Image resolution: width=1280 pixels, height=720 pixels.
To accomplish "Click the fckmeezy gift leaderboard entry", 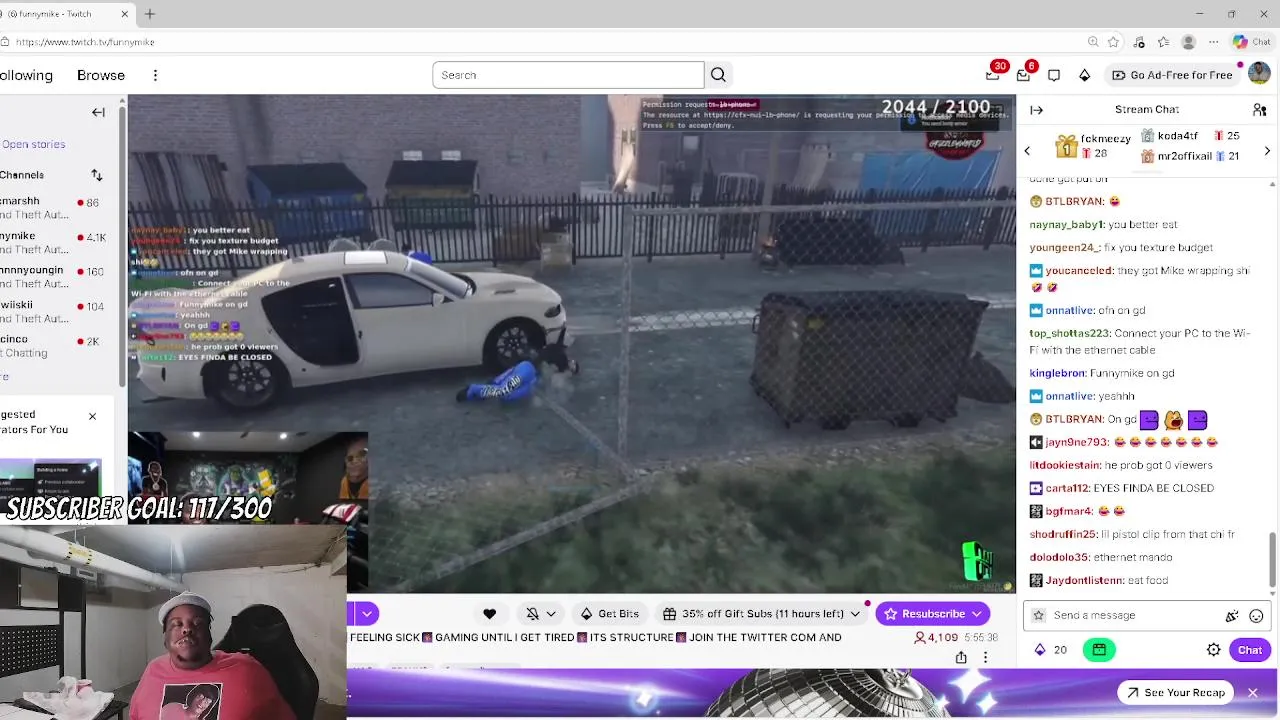I will tap(1093, 147).
